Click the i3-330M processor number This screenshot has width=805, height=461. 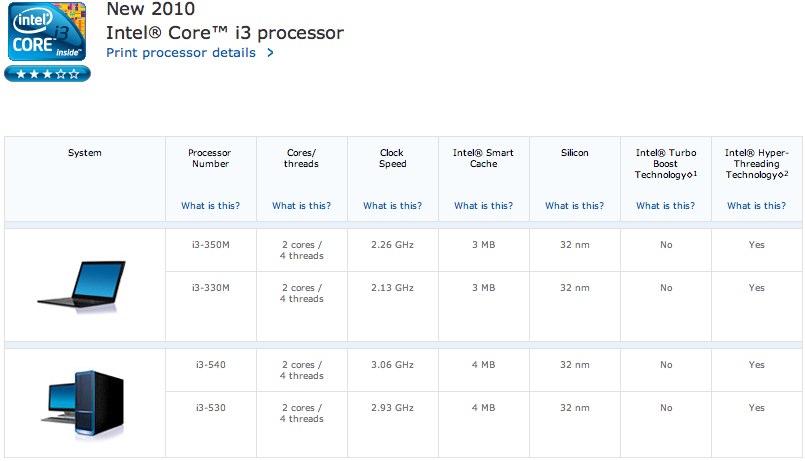210,288
